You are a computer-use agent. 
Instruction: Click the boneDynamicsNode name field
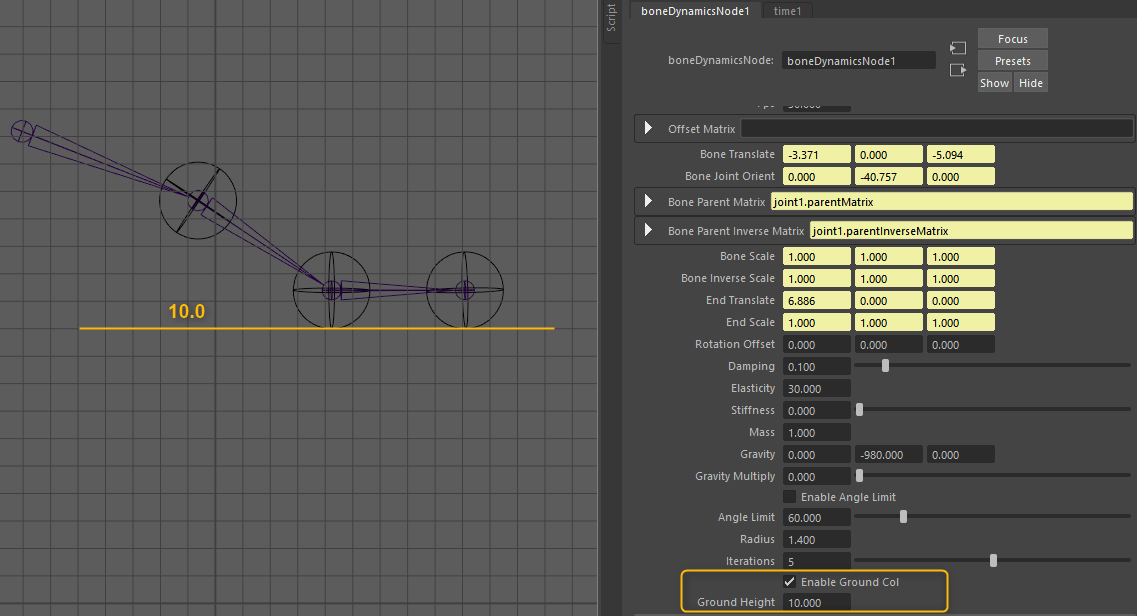[x=858, y=61]
